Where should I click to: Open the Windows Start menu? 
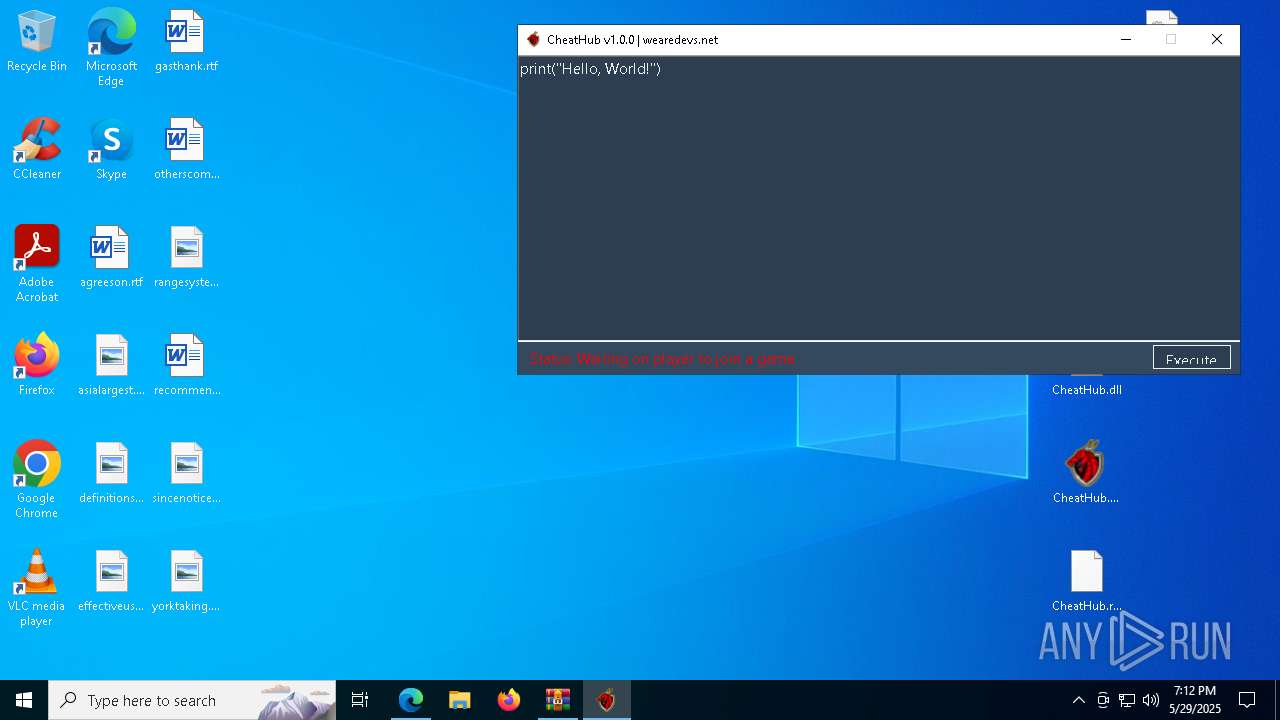tap(24, 700)
